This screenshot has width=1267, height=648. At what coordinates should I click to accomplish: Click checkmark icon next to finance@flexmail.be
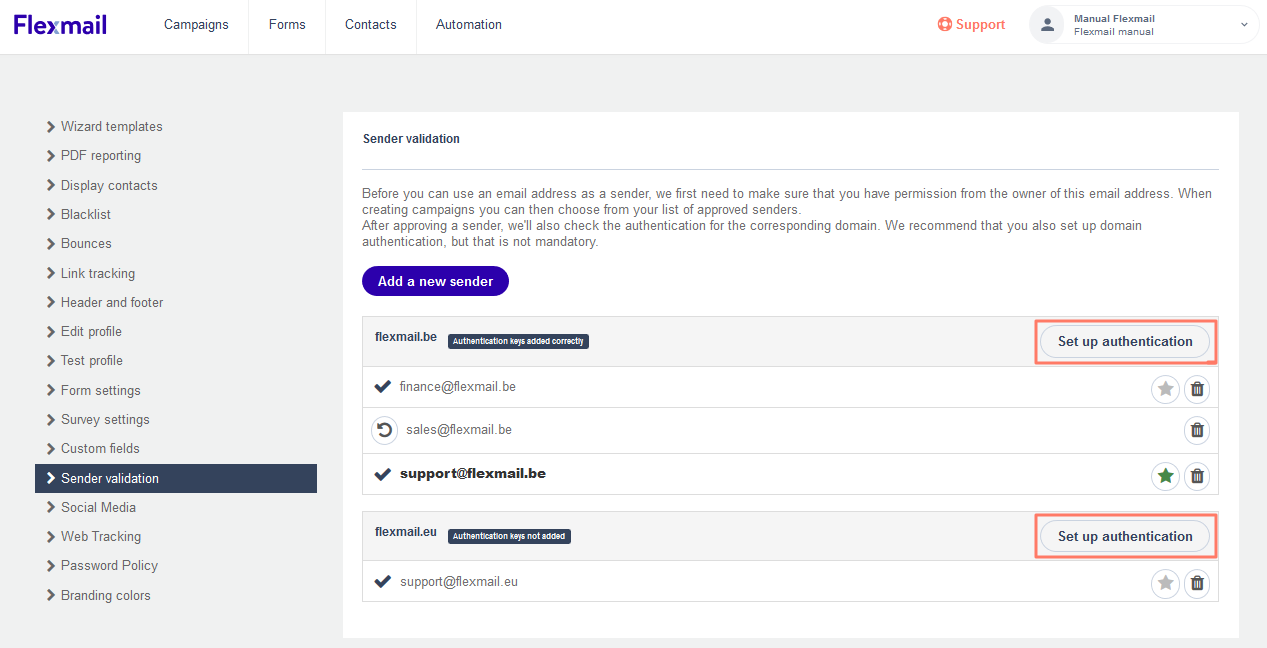click(x=382, y=386)
